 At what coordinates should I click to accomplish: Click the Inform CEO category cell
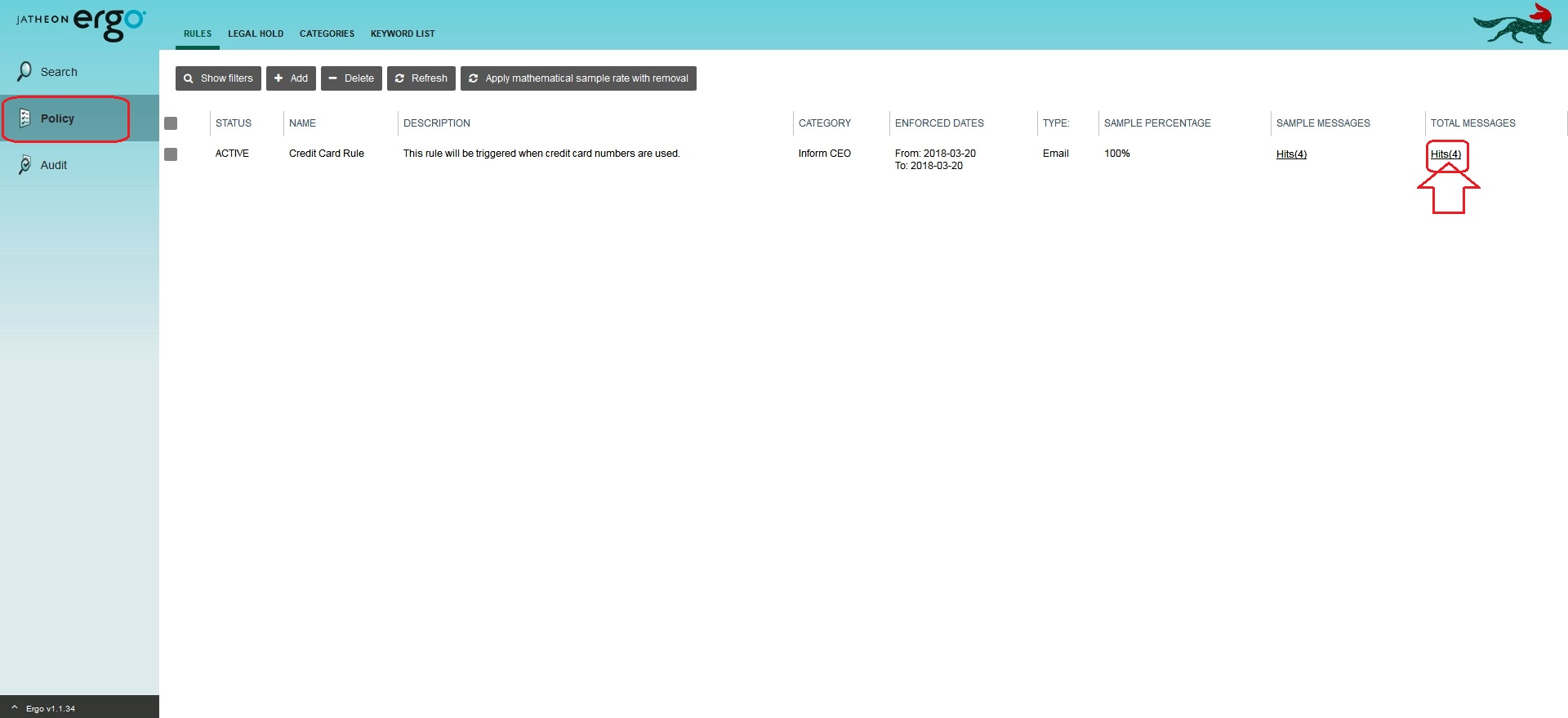coord(825,154)
